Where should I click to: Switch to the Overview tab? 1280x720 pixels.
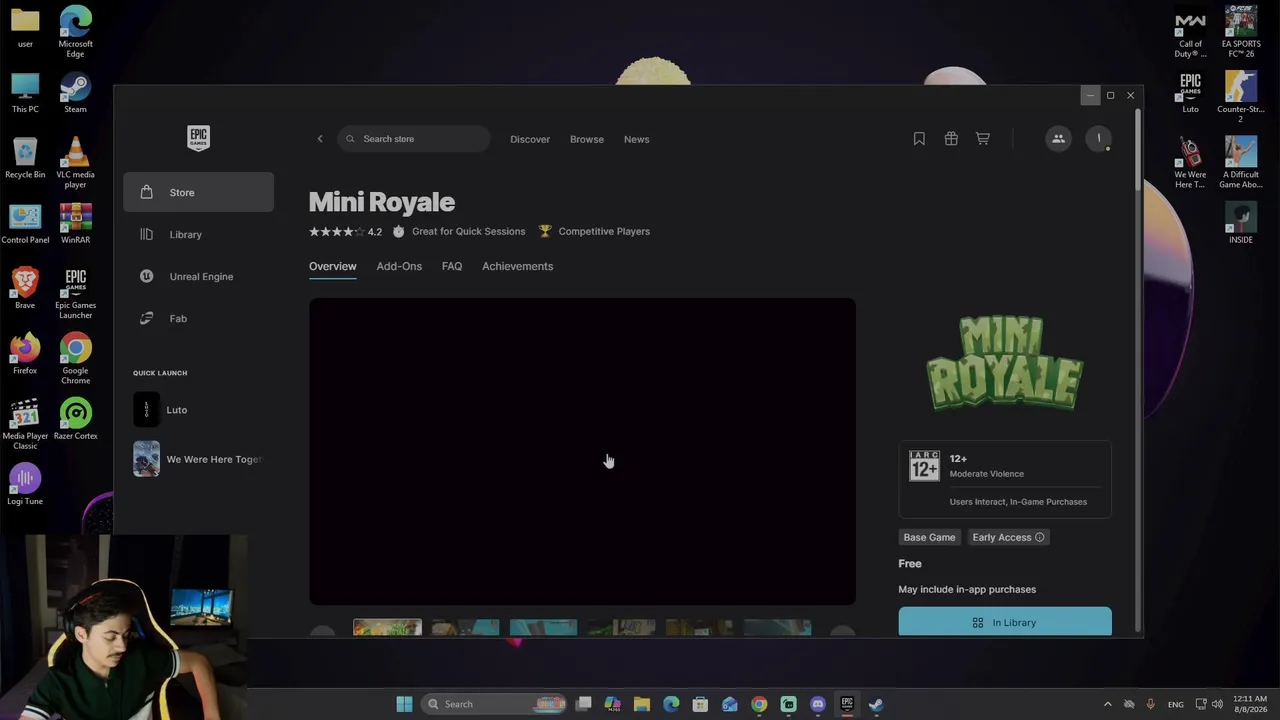(x=332, y=266)
